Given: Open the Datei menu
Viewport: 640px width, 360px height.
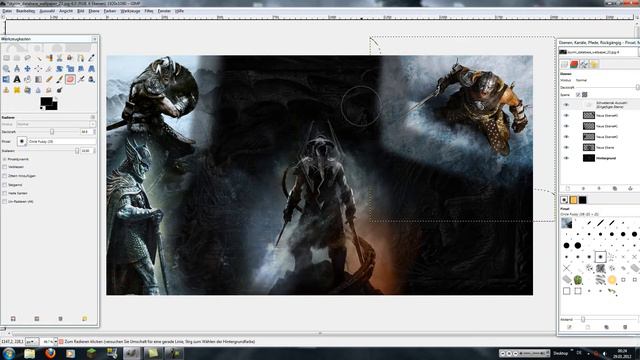Looking at the screenshot, I should [7, 11].
